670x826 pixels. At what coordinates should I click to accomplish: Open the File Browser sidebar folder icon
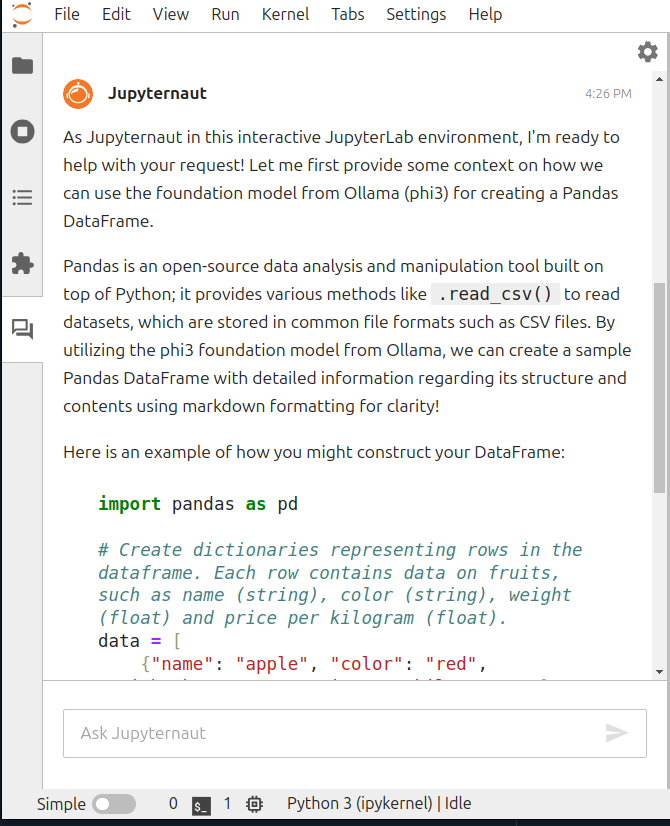[x=23, y=65]
